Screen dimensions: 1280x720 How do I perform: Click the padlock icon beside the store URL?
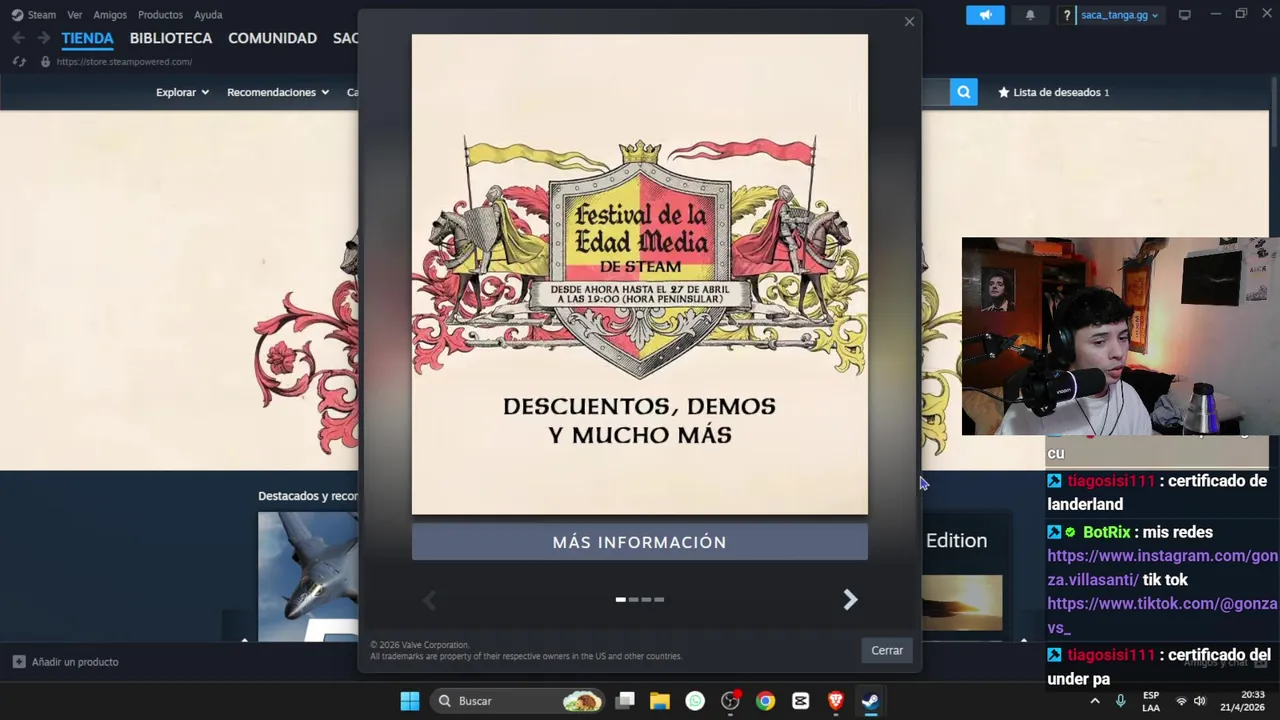point(45,62)
